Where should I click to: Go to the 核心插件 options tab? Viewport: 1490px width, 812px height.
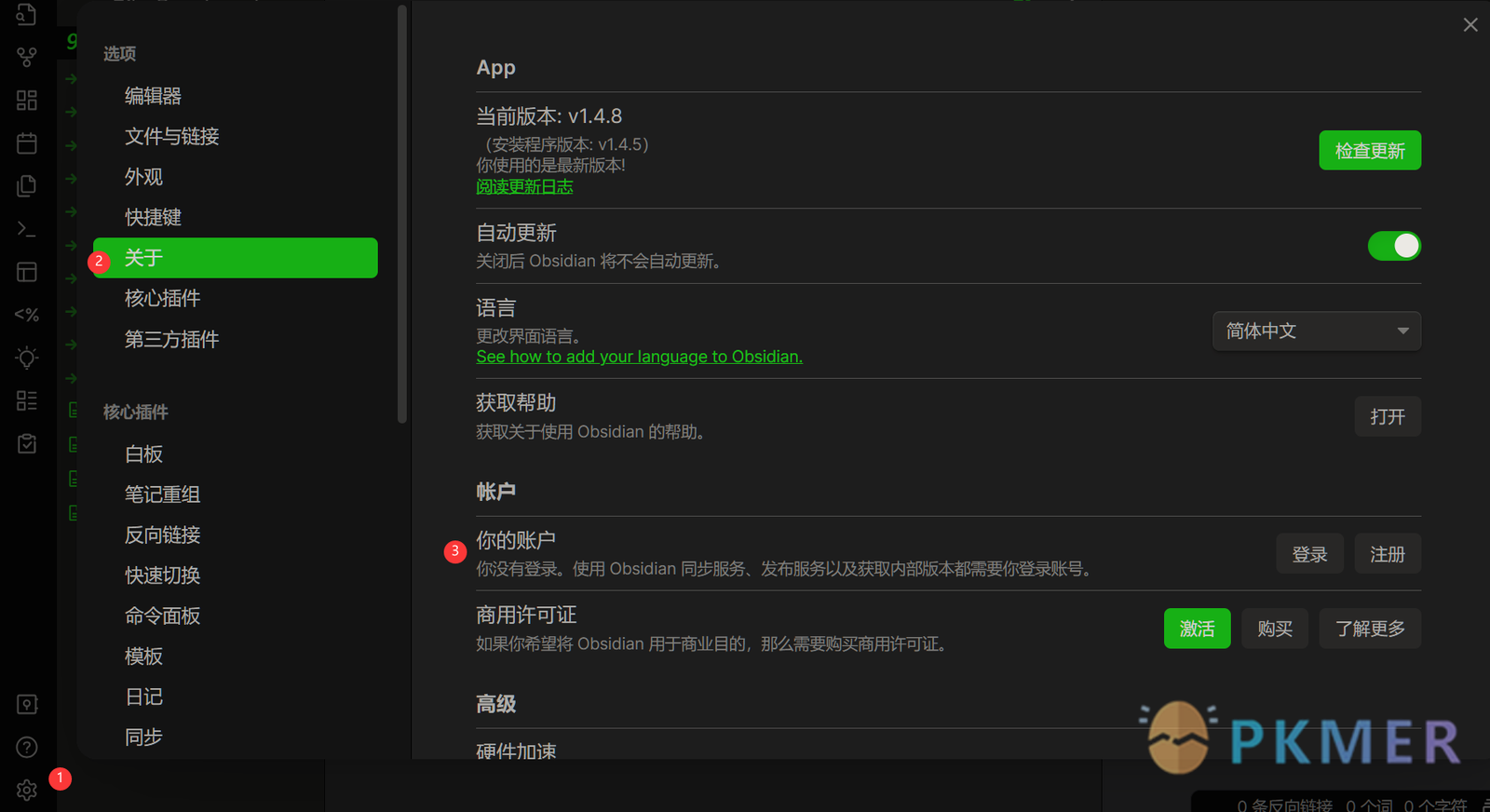[236, 299]
